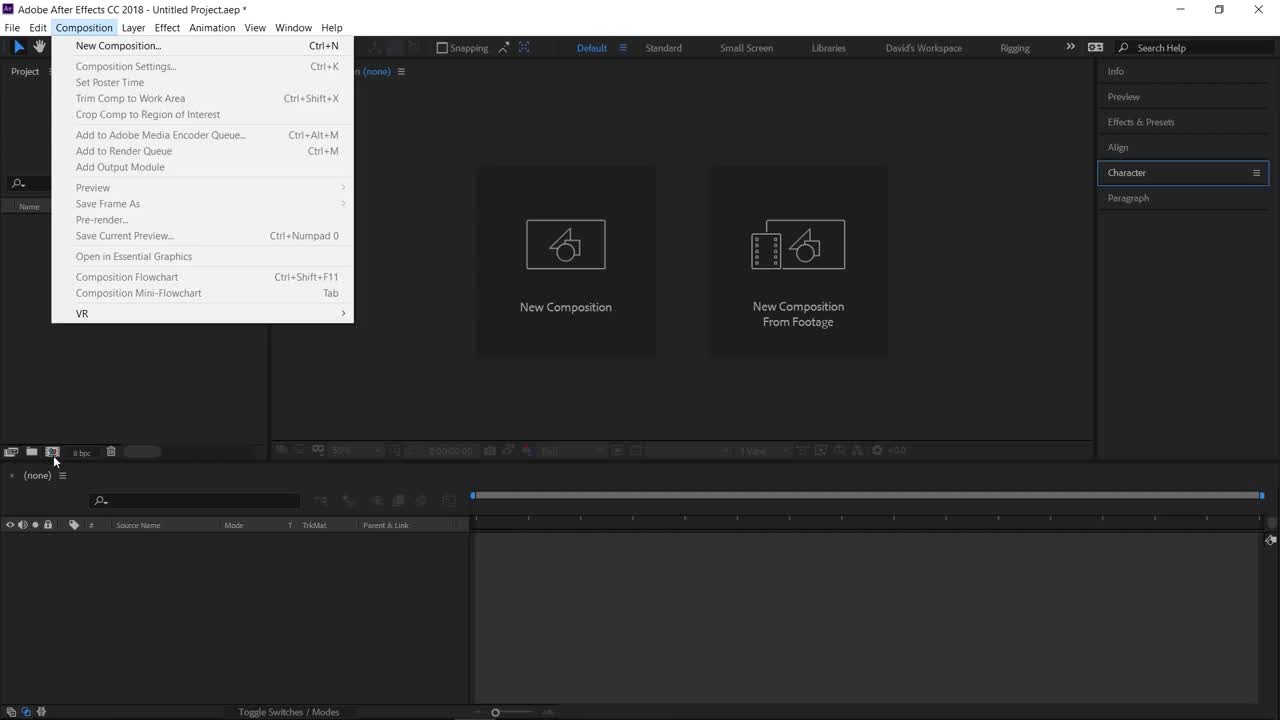Switch to David's Workspace
This screenshot has height=720, width=1280.
(924, 48)
